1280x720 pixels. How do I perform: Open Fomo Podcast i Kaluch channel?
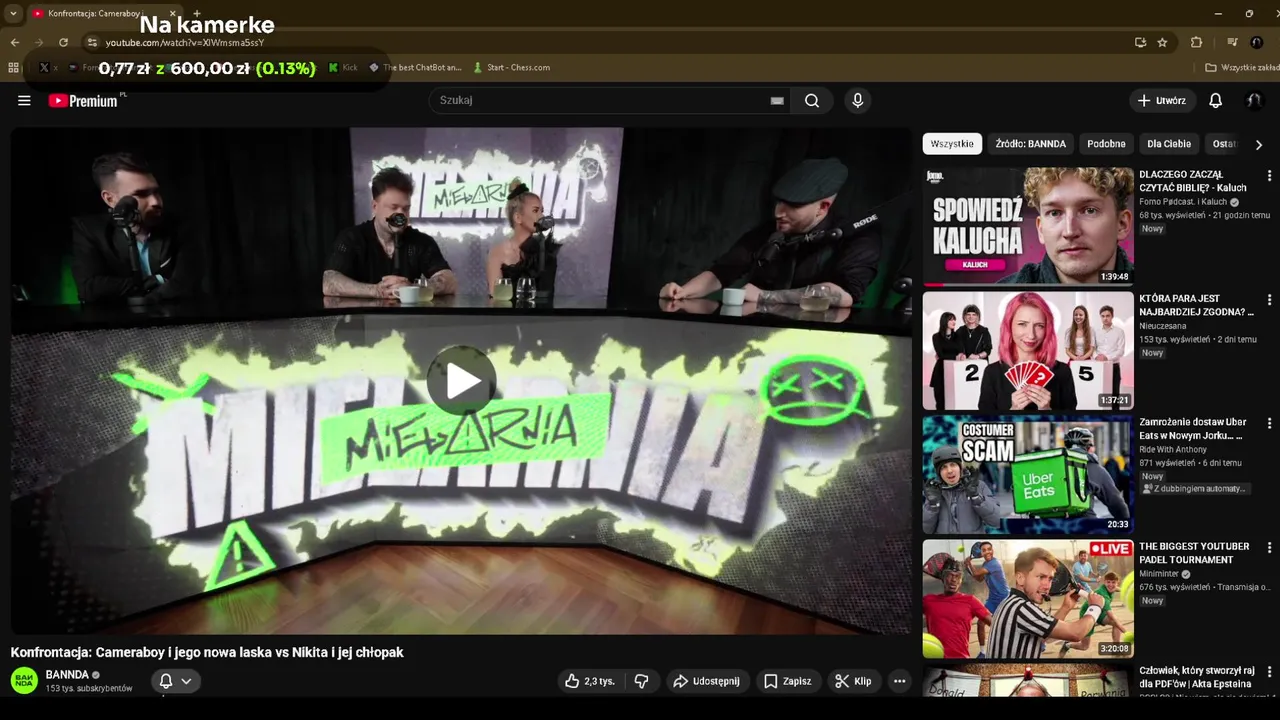(1185, 202)
